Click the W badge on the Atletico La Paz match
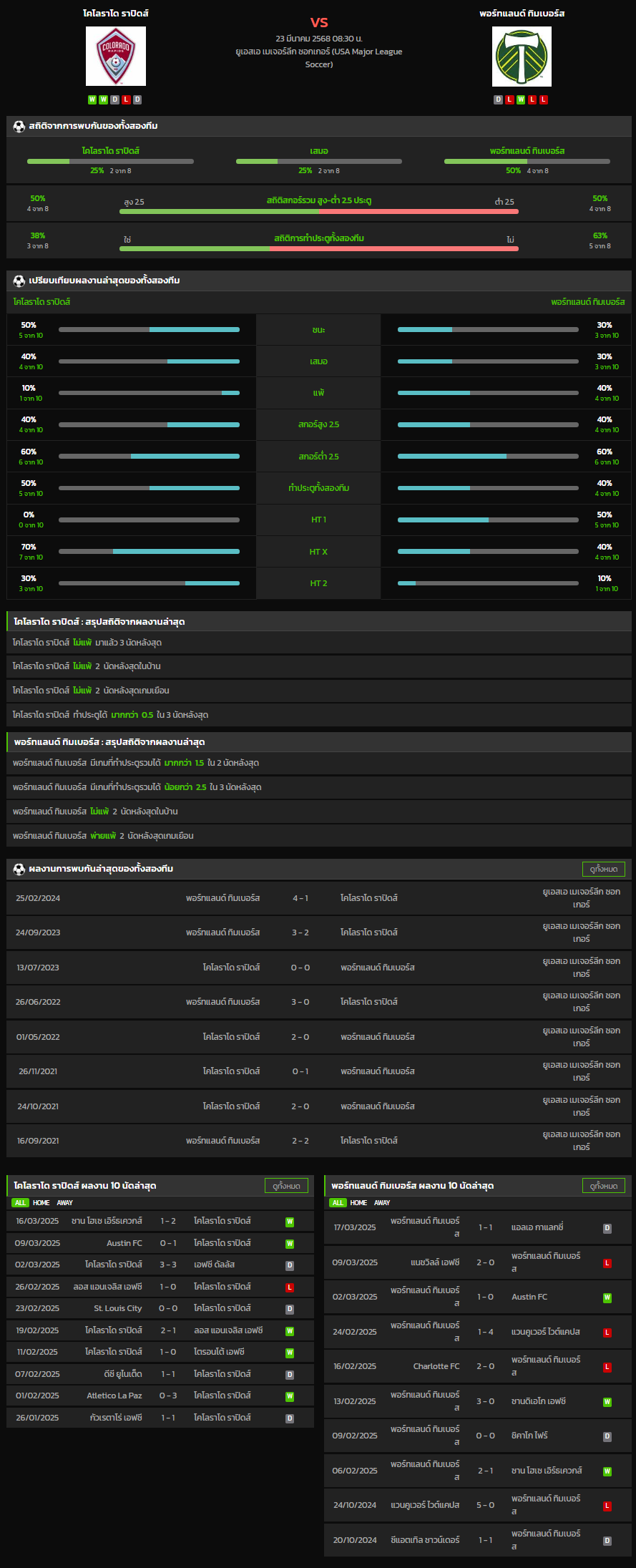 [290, 1396]
